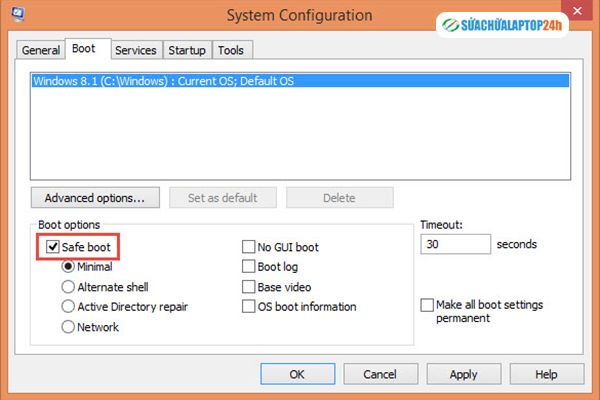
Task: Check OS boot information
Action: click(x=248, y=306)
